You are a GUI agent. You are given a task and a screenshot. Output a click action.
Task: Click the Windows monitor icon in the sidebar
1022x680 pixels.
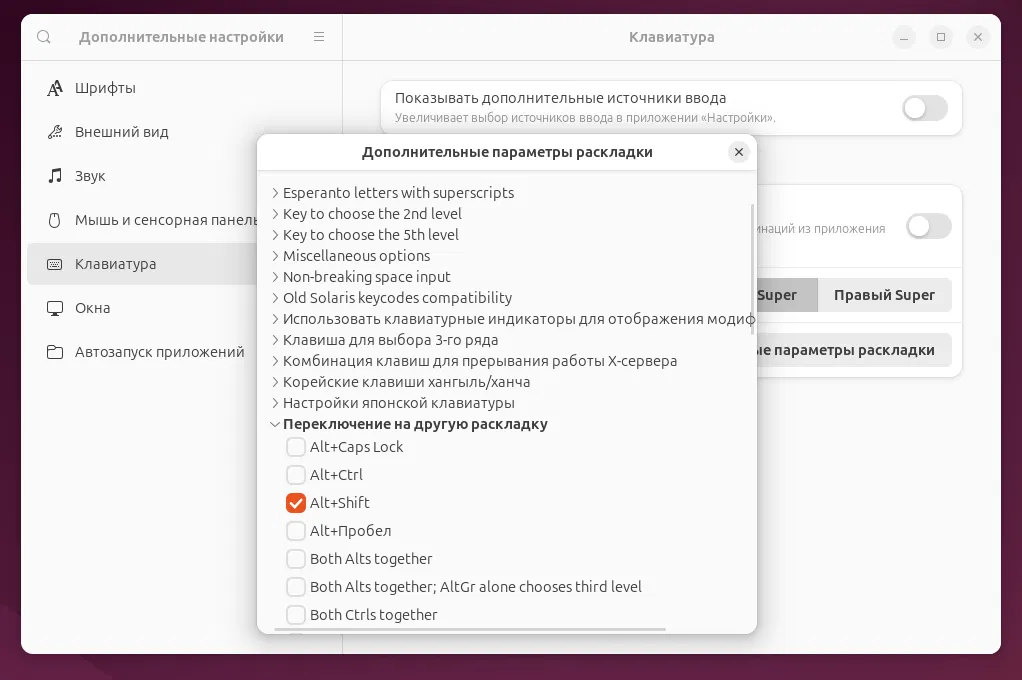pyautogui.click(x=55, y=308)
